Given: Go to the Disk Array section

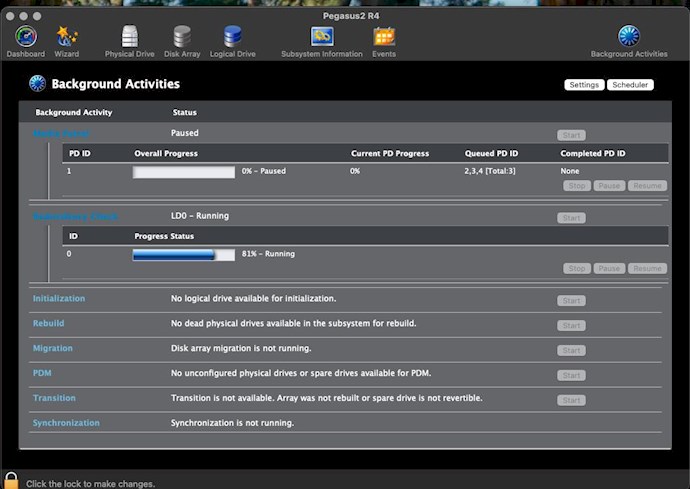Looking at the screenshot, I should coord(182,42).
